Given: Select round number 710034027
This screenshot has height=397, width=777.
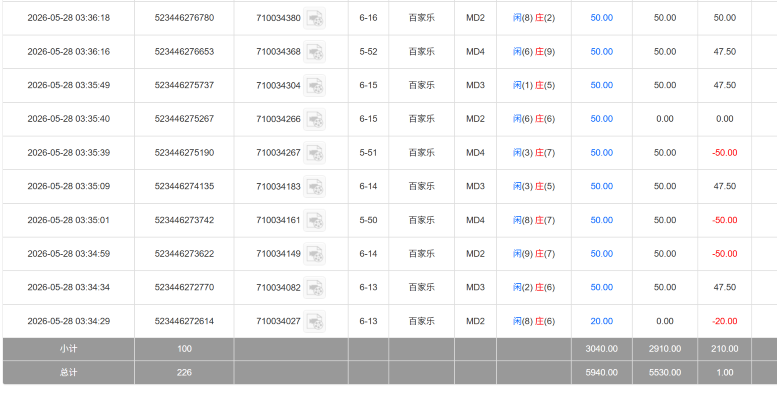Looking at the screenshot, I should pyautogui.click(x=278, y=322).
